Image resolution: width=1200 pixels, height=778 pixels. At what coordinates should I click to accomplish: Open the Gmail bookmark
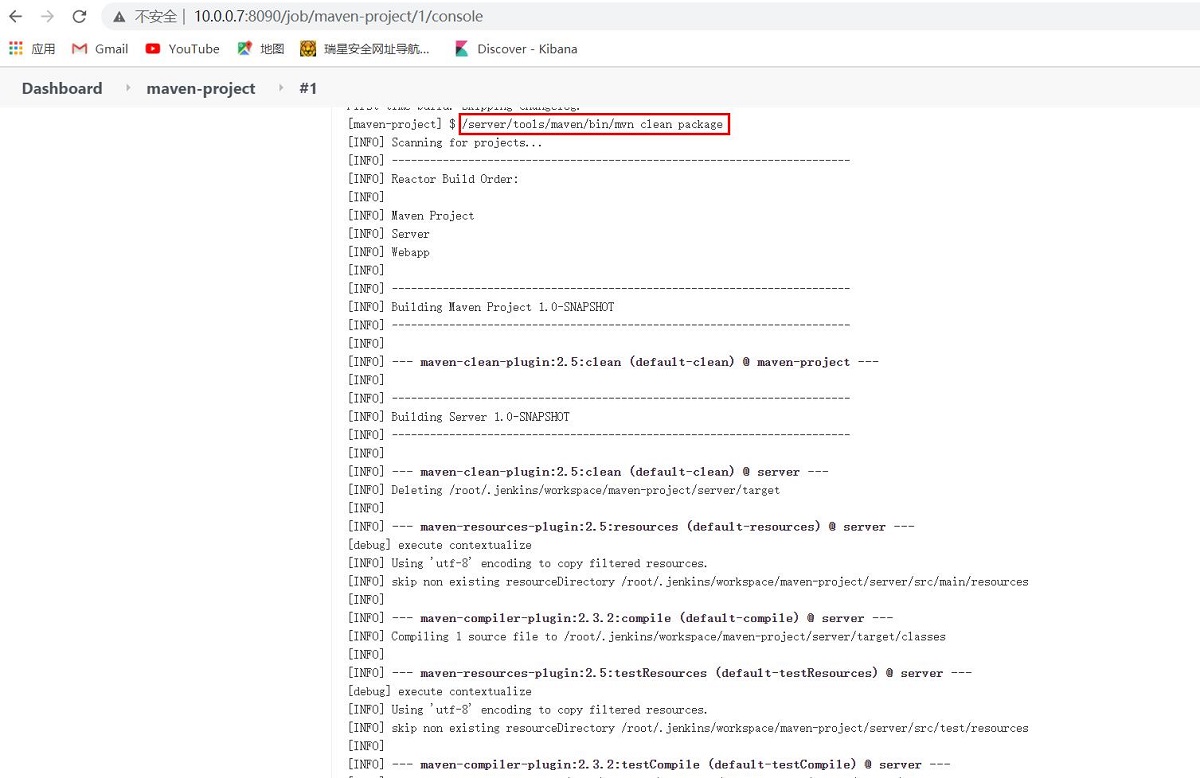click(x=100, y=48)
